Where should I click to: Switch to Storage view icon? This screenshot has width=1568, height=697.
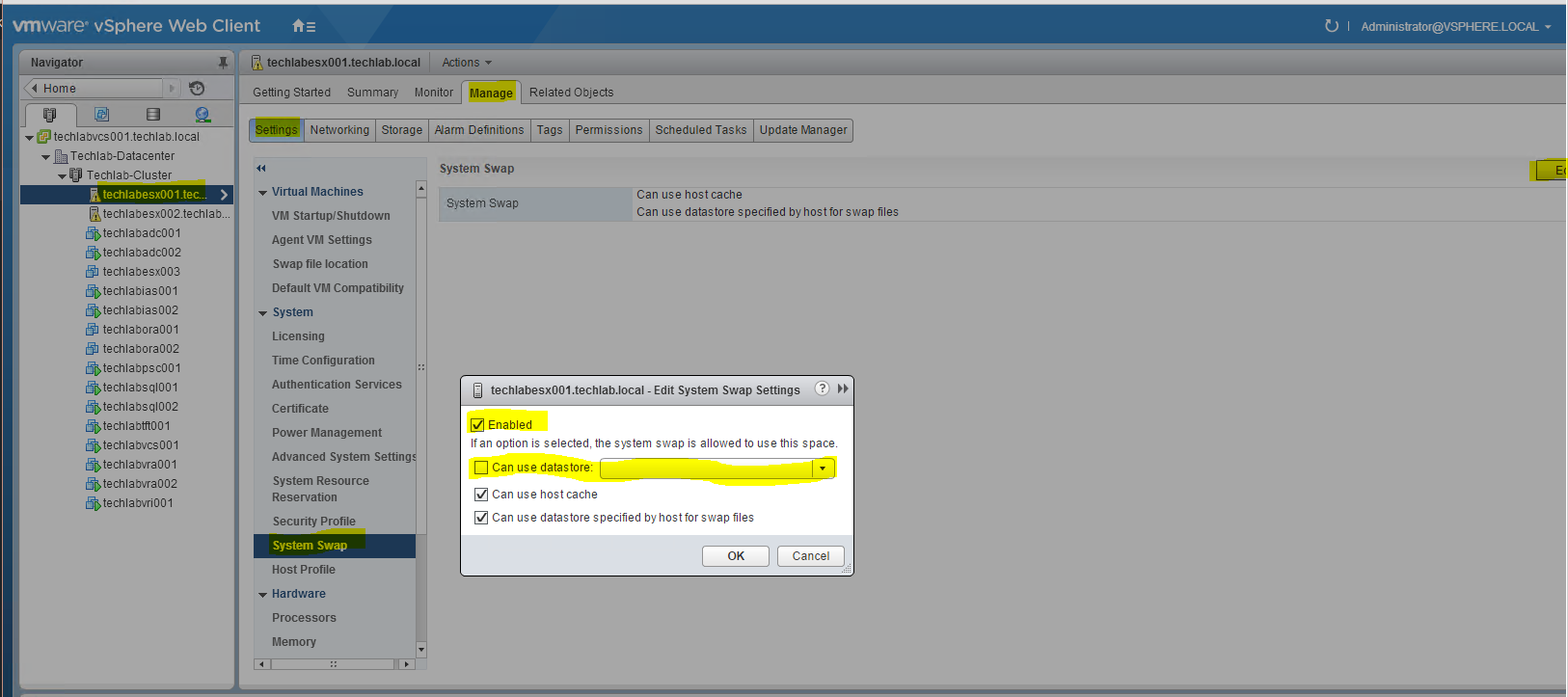point(152,115)
